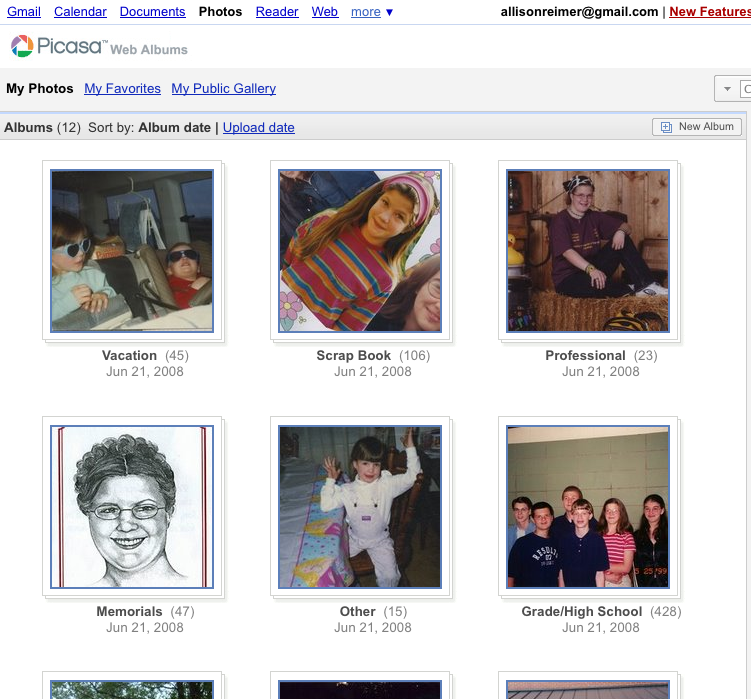751x699 pixels.
Task: Click the search input field at right
Action: click(745, 89)
